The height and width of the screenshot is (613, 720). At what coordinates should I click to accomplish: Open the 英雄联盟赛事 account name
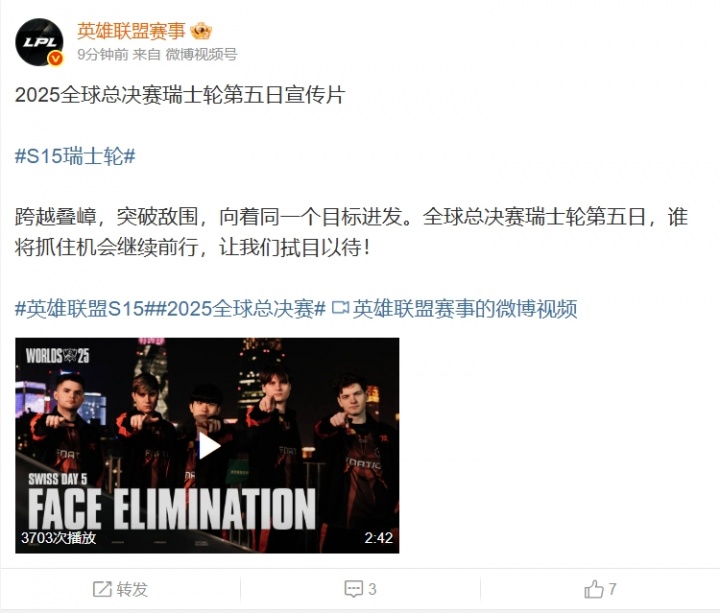point(131,31)
